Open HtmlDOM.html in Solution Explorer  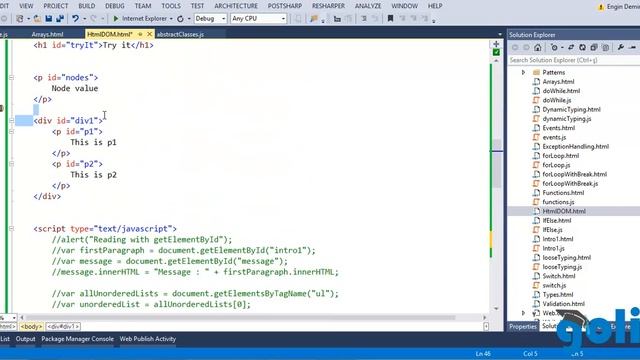pyautogui.click(x=564, y=211)
